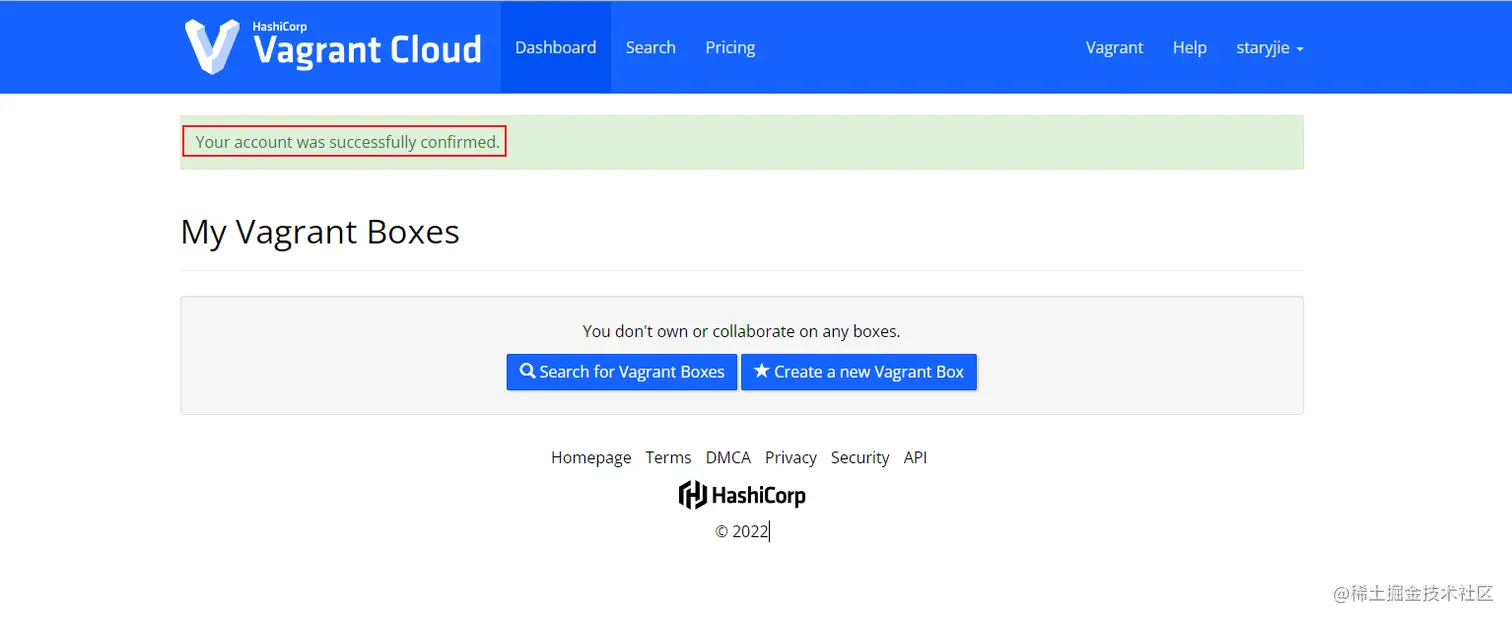
Task: Open the Homepage footer link
Action: [x=591, y=457]
